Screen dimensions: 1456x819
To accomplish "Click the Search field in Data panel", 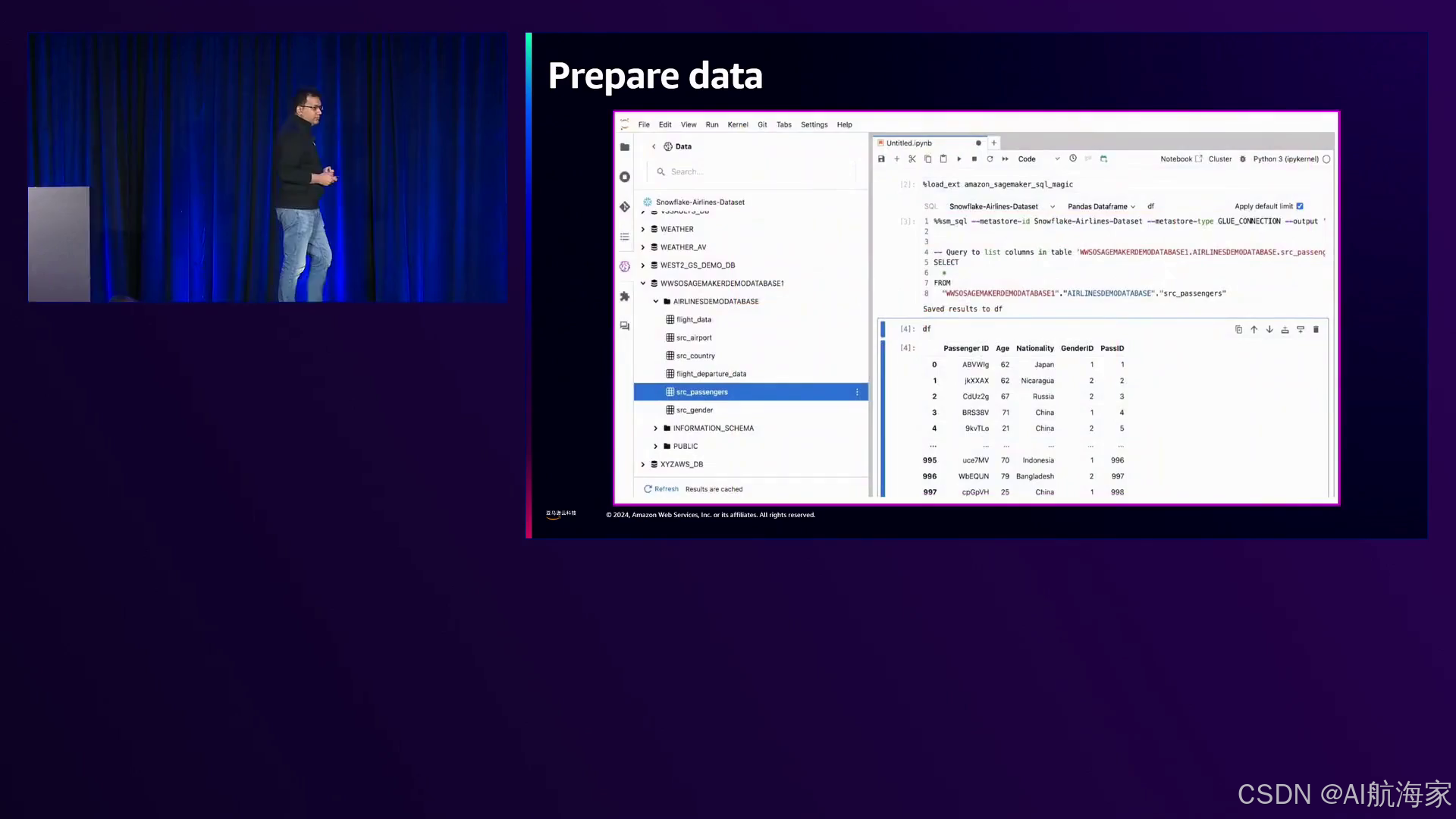I will [x=751, y=172].
